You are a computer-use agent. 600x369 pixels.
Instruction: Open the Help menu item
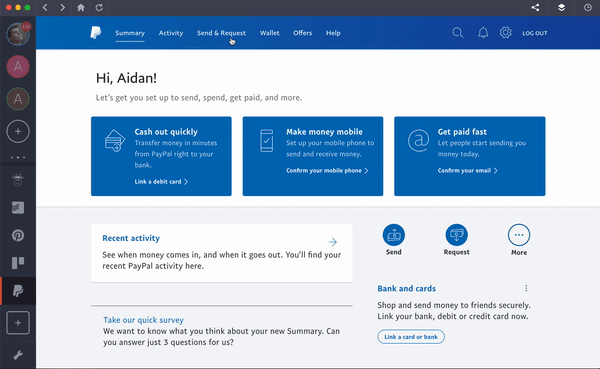pos(333,33)
